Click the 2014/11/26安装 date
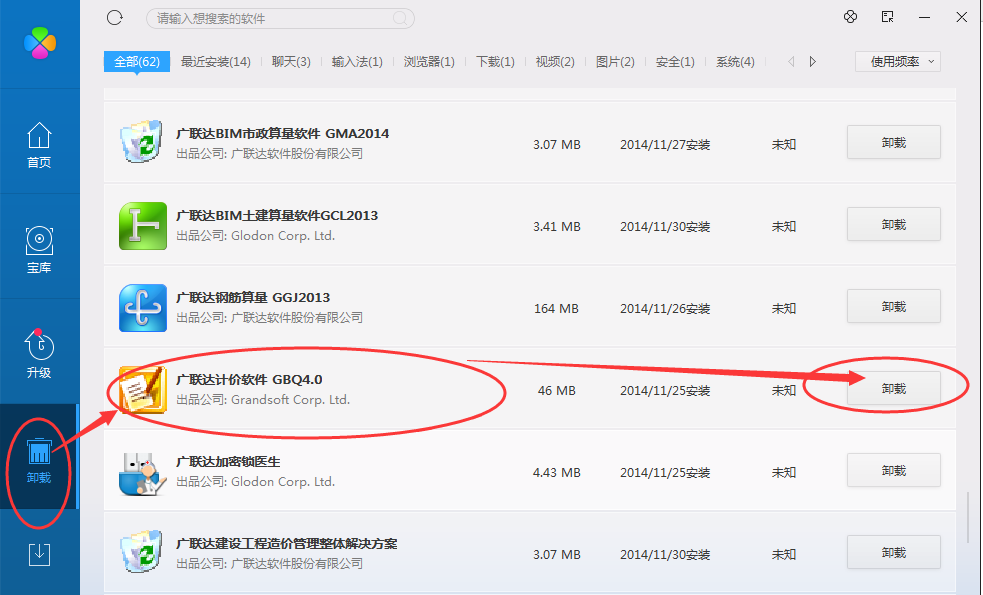This screenshot has width=983, height=595. coord(665,308)
